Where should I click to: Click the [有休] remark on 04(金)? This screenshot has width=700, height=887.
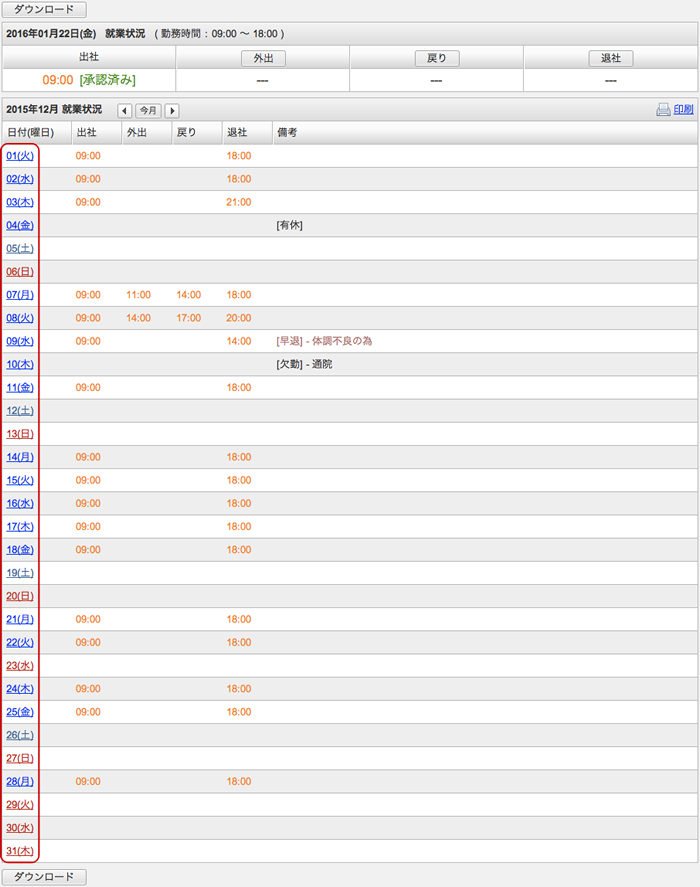click(289, 225)
